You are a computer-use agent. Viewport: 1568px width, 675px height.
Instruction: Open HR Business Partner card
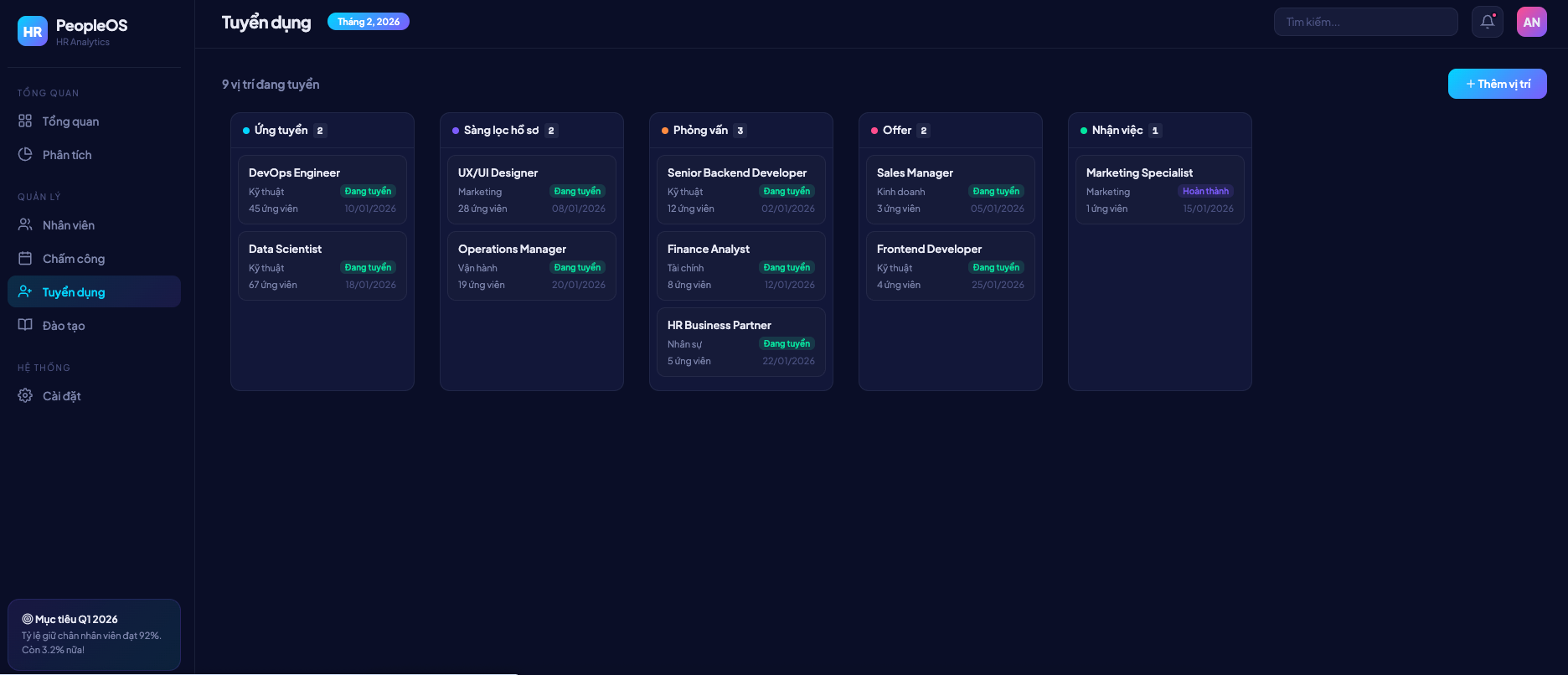point(741,342)
